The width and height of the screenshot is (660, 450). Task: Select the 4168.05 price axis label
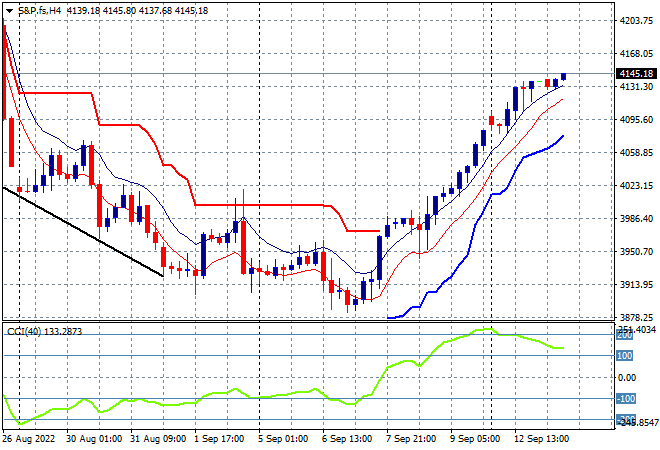(636, 54)
